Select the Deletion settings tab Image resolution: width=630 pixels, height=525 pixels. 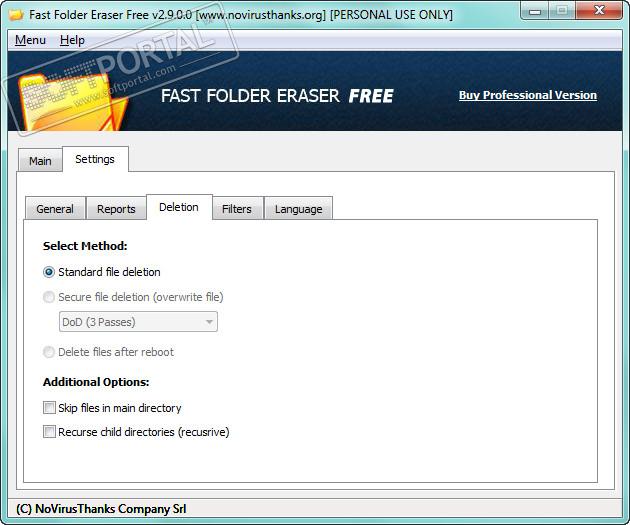[179, 207]
